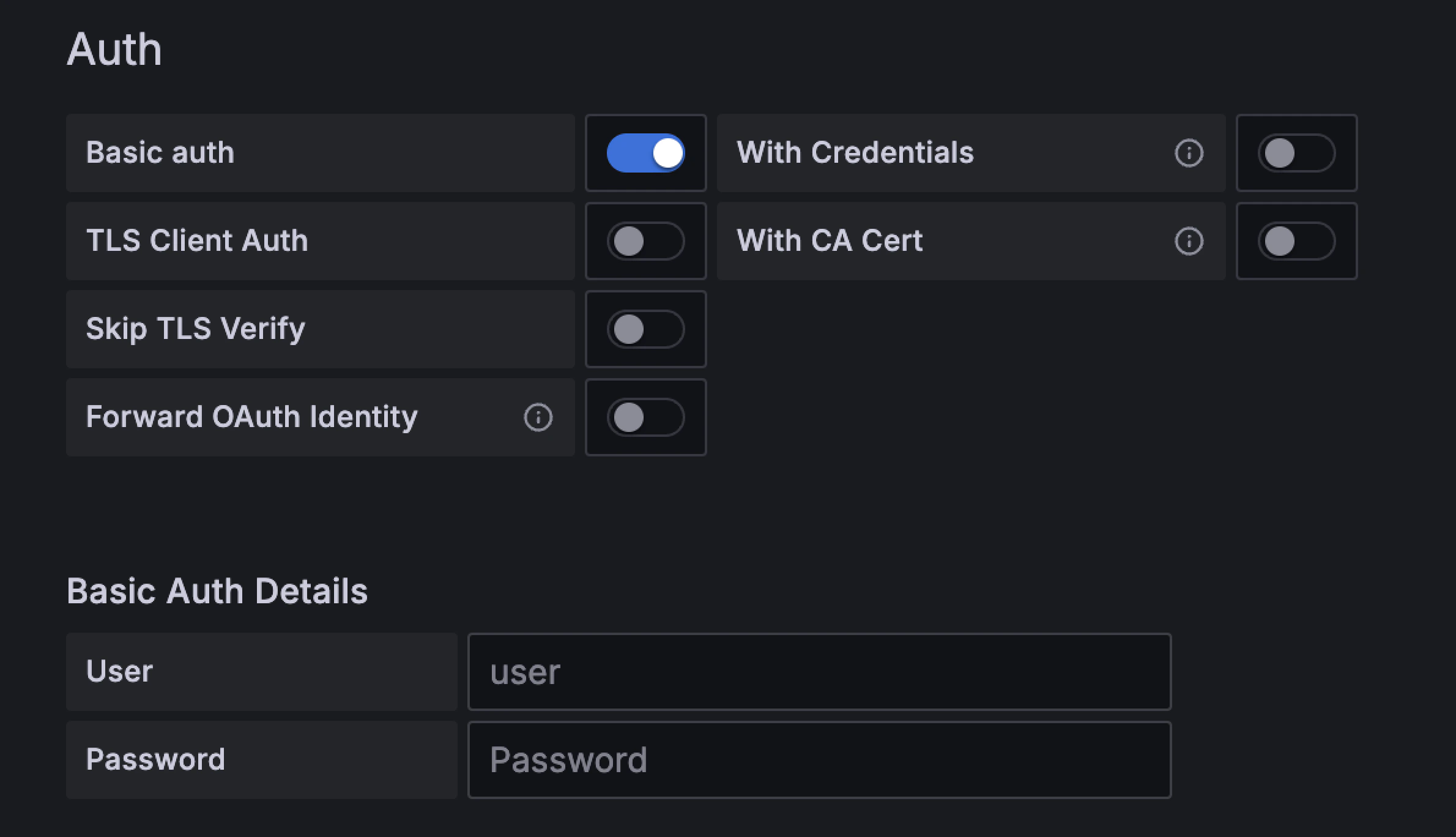
Task: Click the Basic Auth Details heading
Action: click(217, 590)
